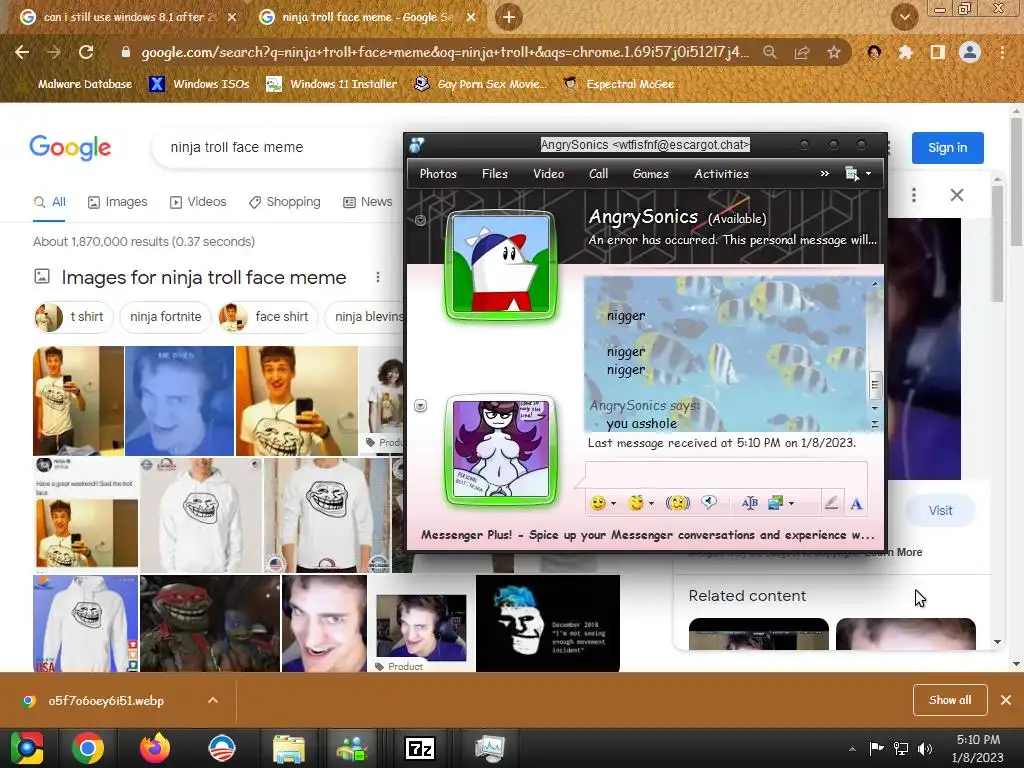The height and width of the screenshot is (768, 1024).
Task: Select the Images search tab
Action: point(118,202)
